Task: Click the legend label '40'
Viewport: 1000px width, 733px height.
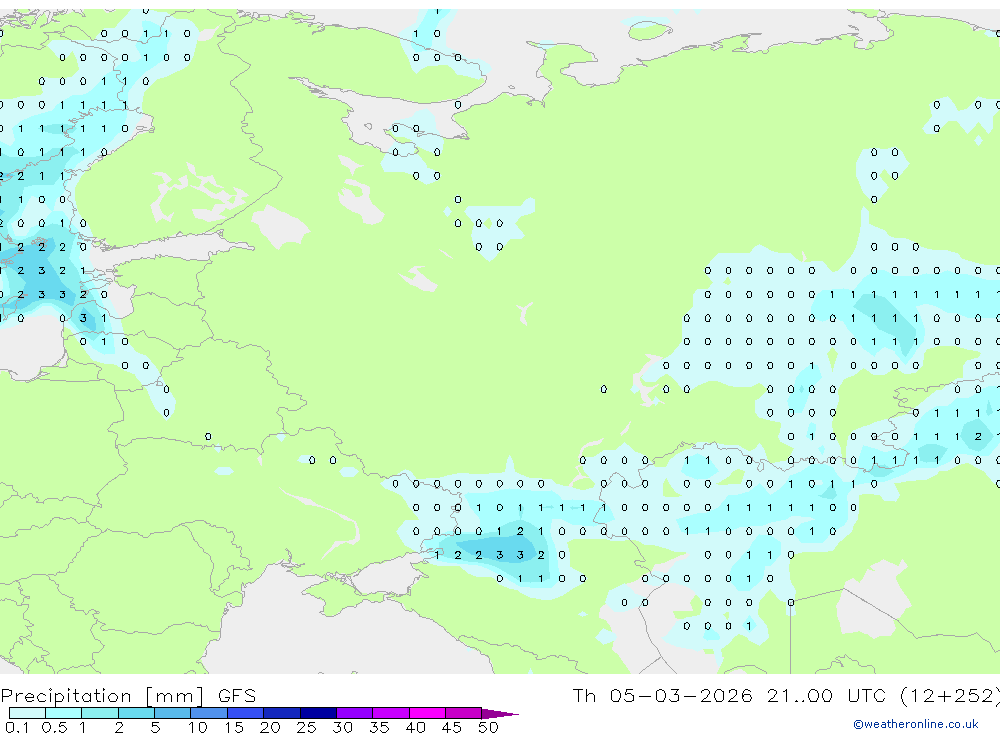Action: click(x=415, y=727)
